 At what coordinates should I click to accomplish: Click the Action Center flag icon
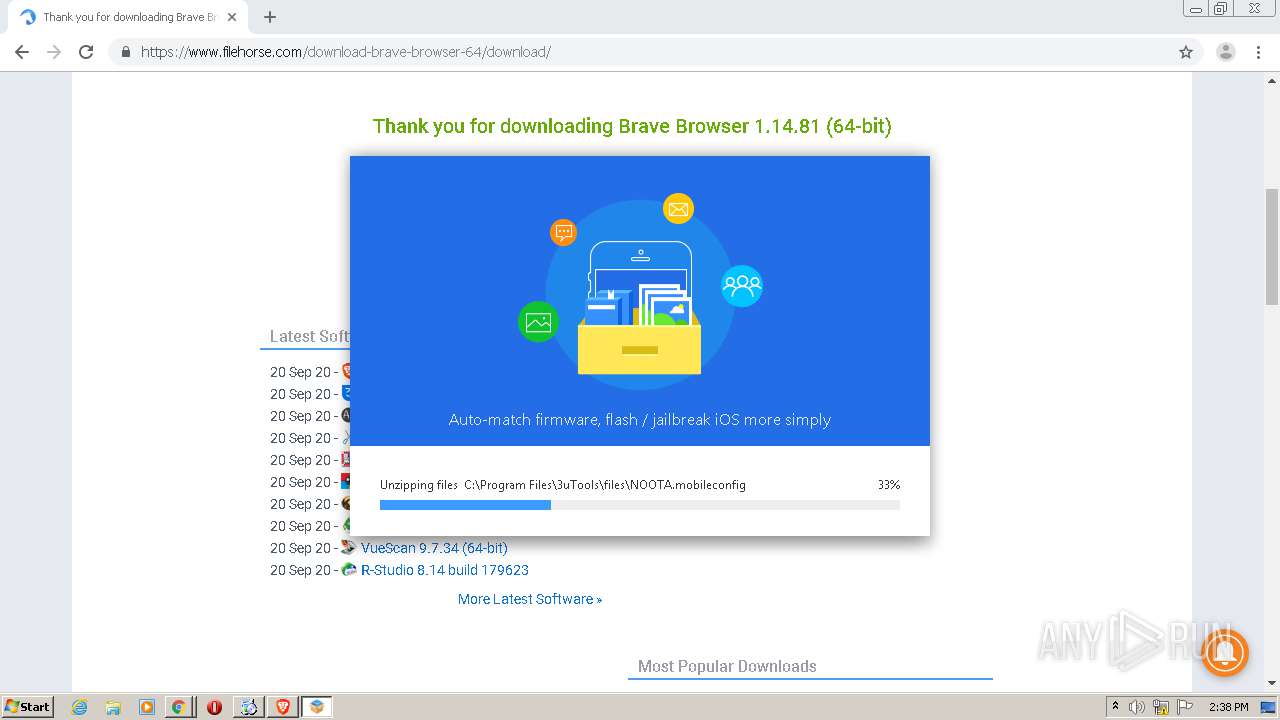(x=1185, y=707)
